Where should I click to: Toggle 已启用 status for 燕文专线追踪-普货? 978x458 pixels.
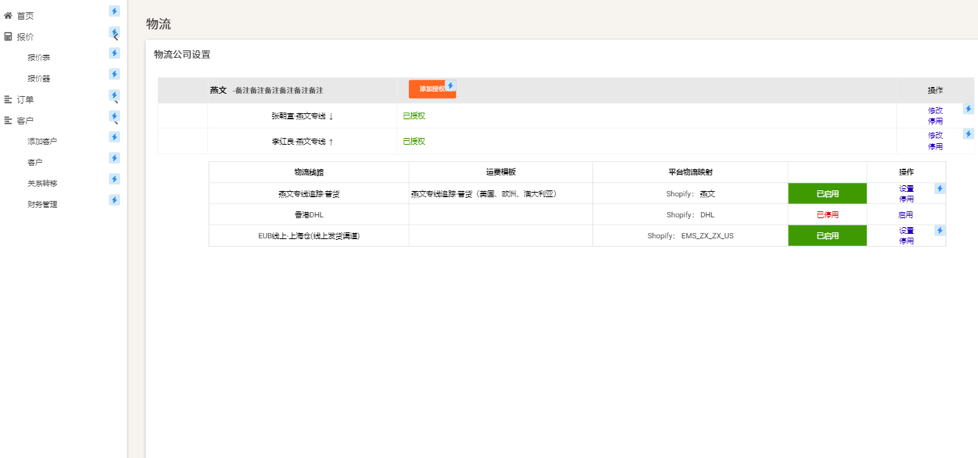pyautogui.click(x=827, y=194)
